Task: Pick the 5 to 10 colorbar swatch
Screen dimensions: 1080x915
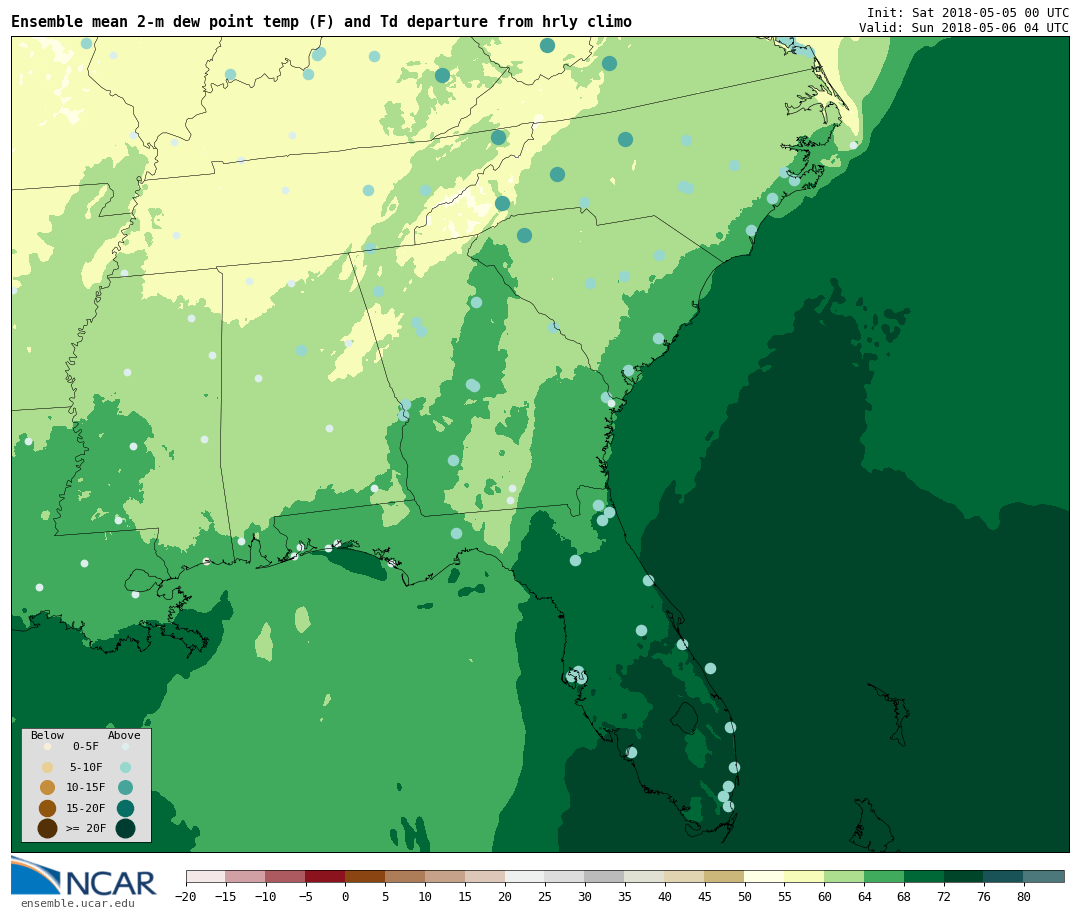Action: (x=405, y=876)
